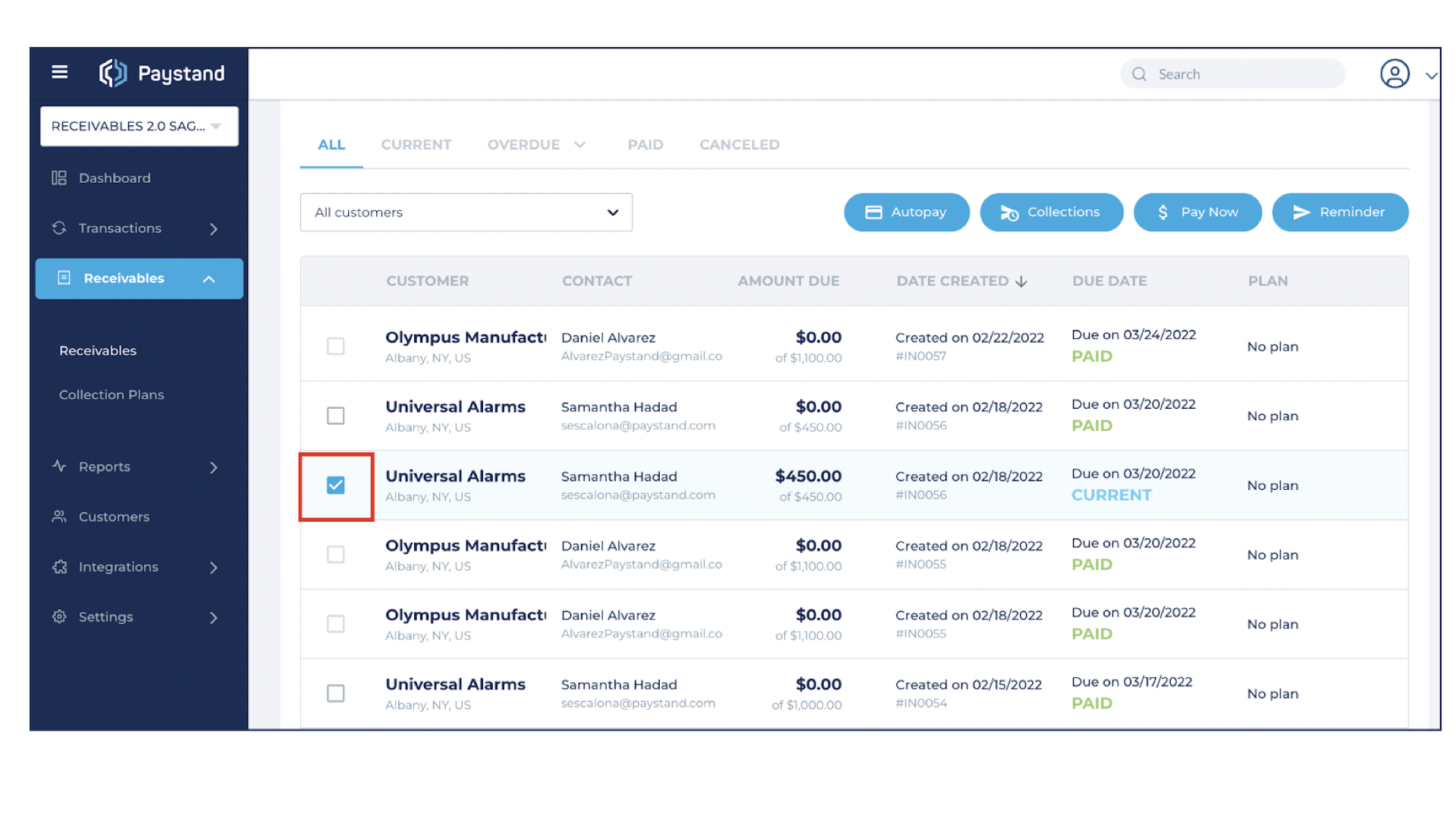Image resolution: width=1456 pixels, height=819 pixels.
Task: Sort by DUE DATE column header
Action: pyautogui.click(x=1109, y=281)
